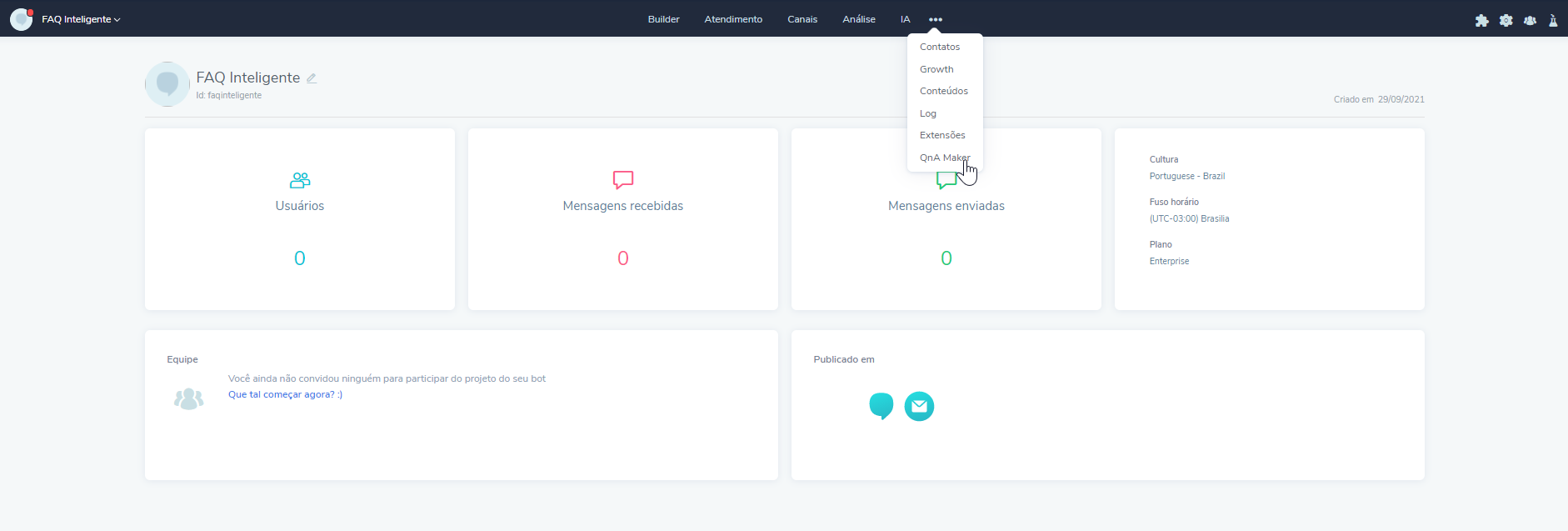The image size is (1568, 531).
Task: Select Canais from the top menu
Action: [x=802, y=19]
